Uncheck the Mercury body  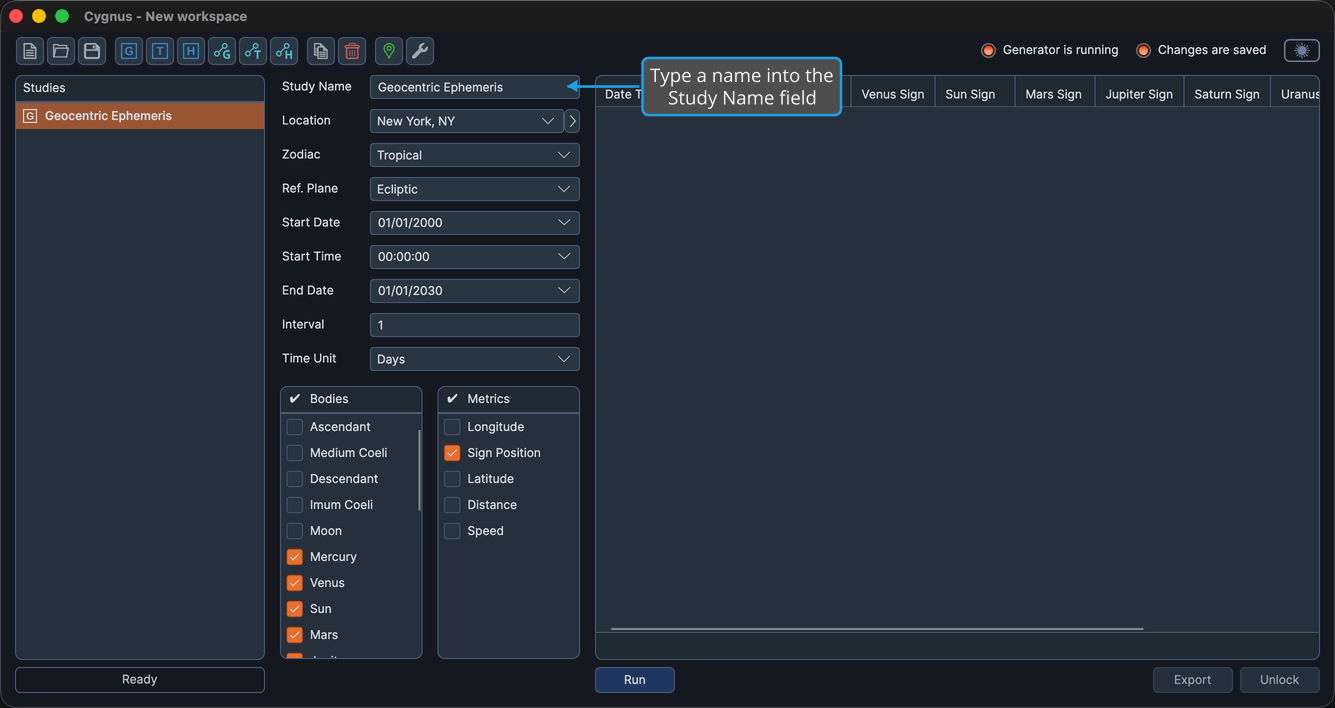click(x=295, y=557)
